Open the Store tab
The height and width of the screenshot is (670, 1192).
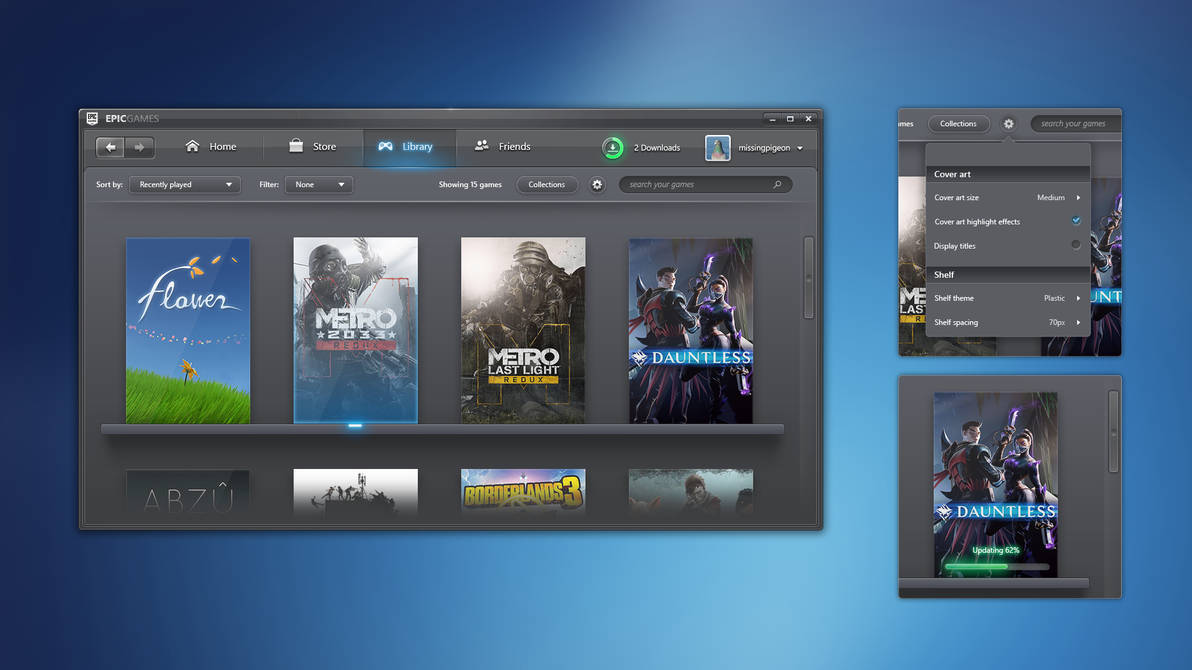tap(312, 146)
